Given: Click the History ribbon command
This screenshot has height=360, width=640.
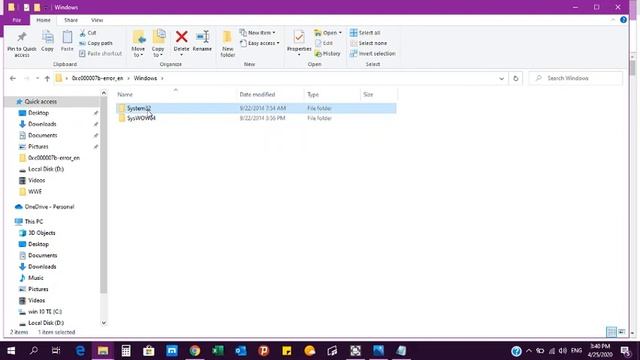Looking at the screenshot, I should click(327, 53).
